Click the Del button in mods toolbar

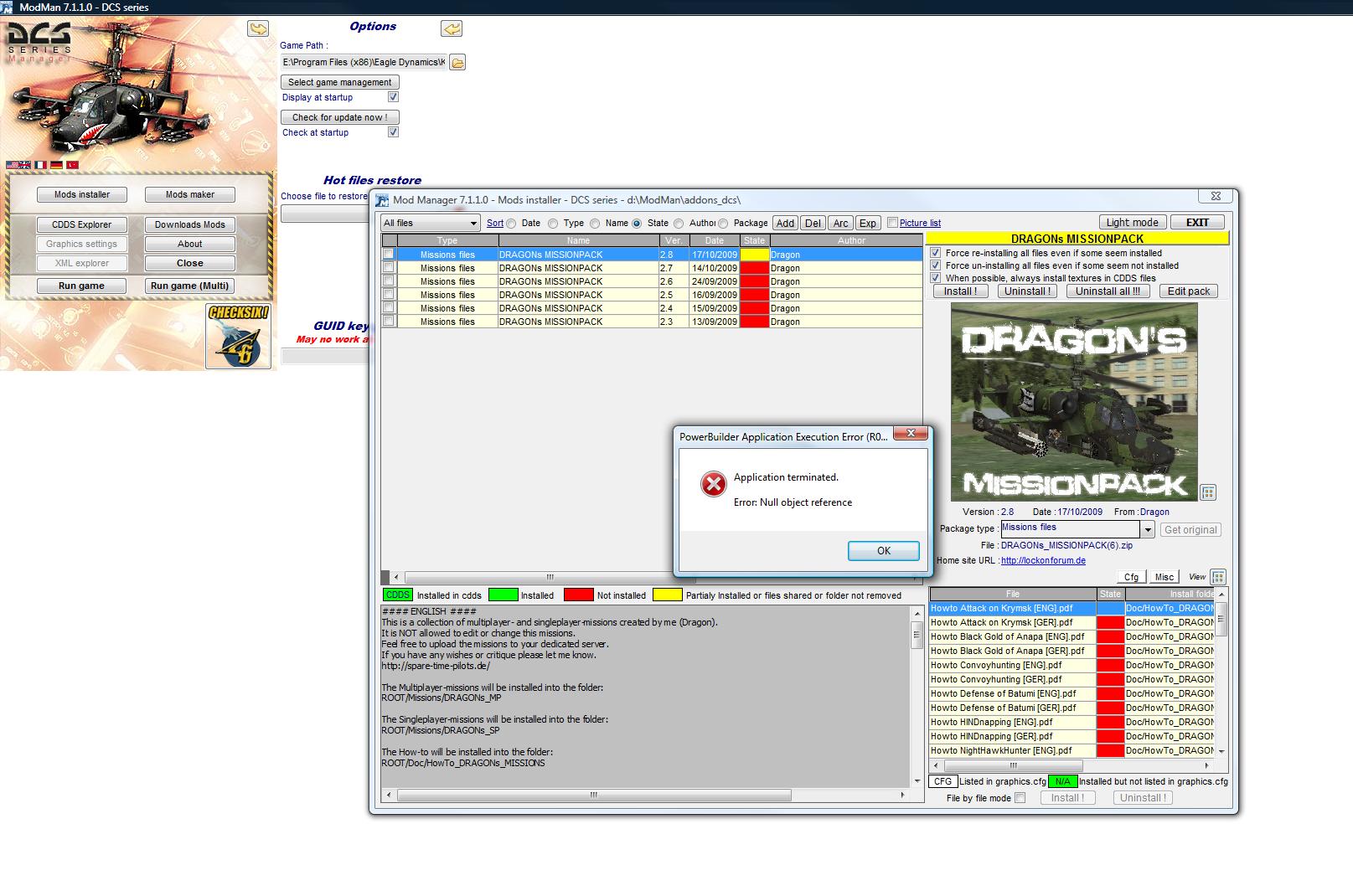[813, 223]
